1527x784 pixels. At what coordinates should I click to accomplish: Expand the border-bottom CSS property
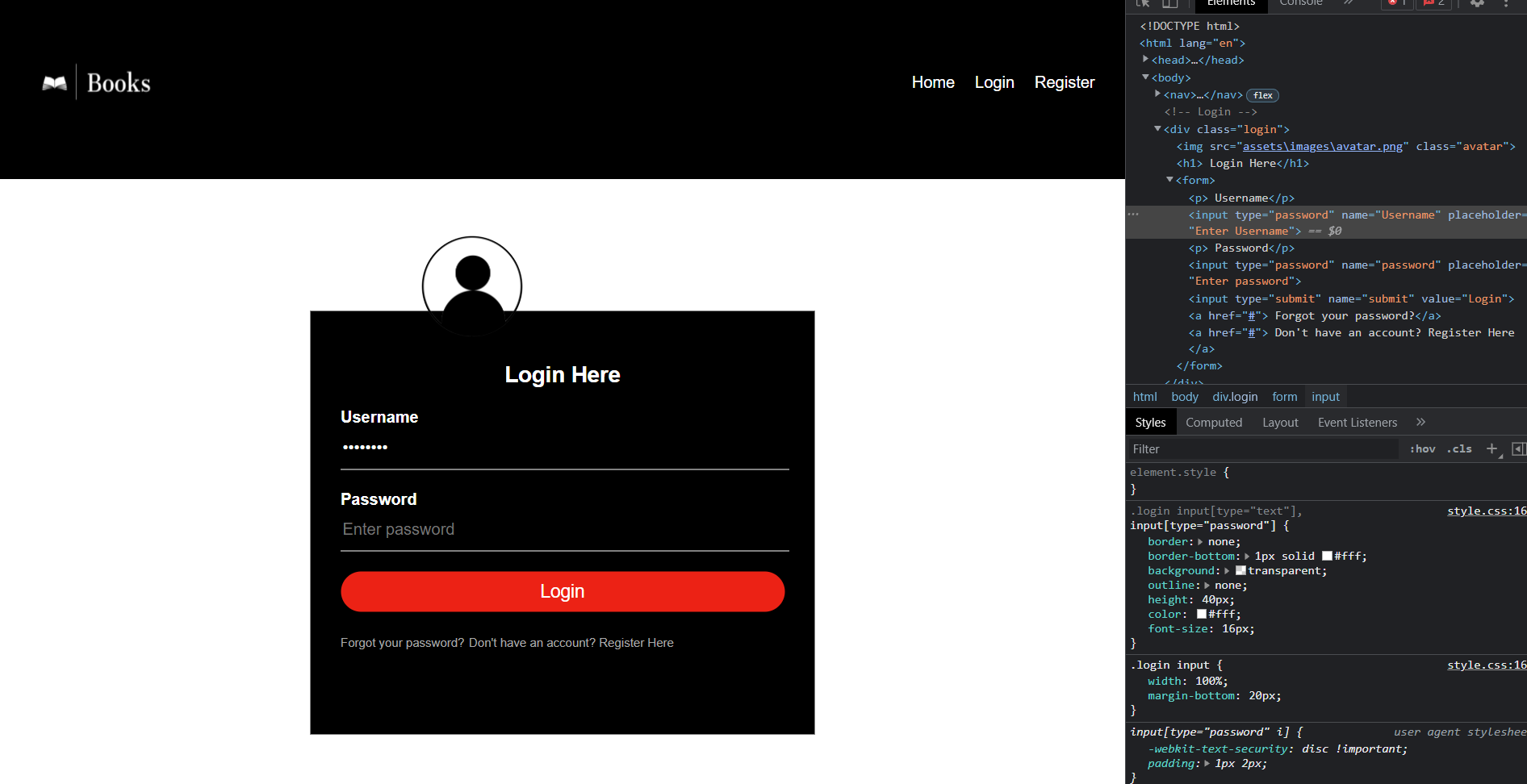tap(1247, 557)
